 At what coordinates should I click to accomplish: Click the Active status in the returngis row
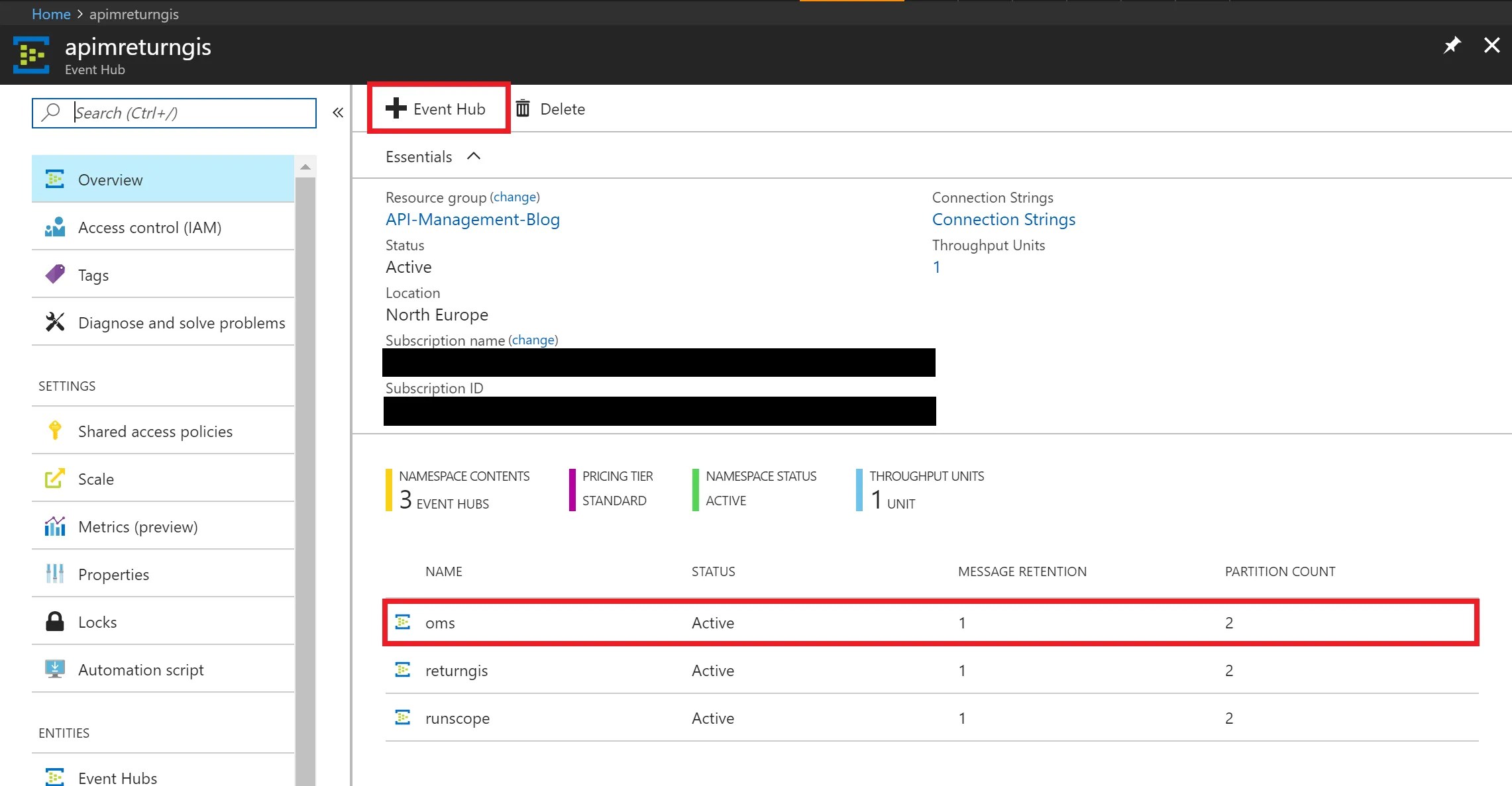coord(713,670)
